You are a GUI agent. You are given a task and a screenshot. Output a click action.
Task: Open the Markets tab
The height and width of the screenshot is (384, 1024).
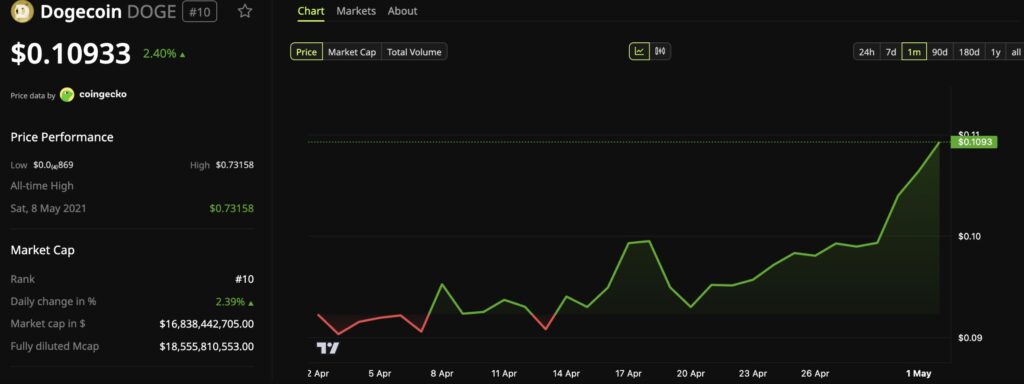pos(356,11)
